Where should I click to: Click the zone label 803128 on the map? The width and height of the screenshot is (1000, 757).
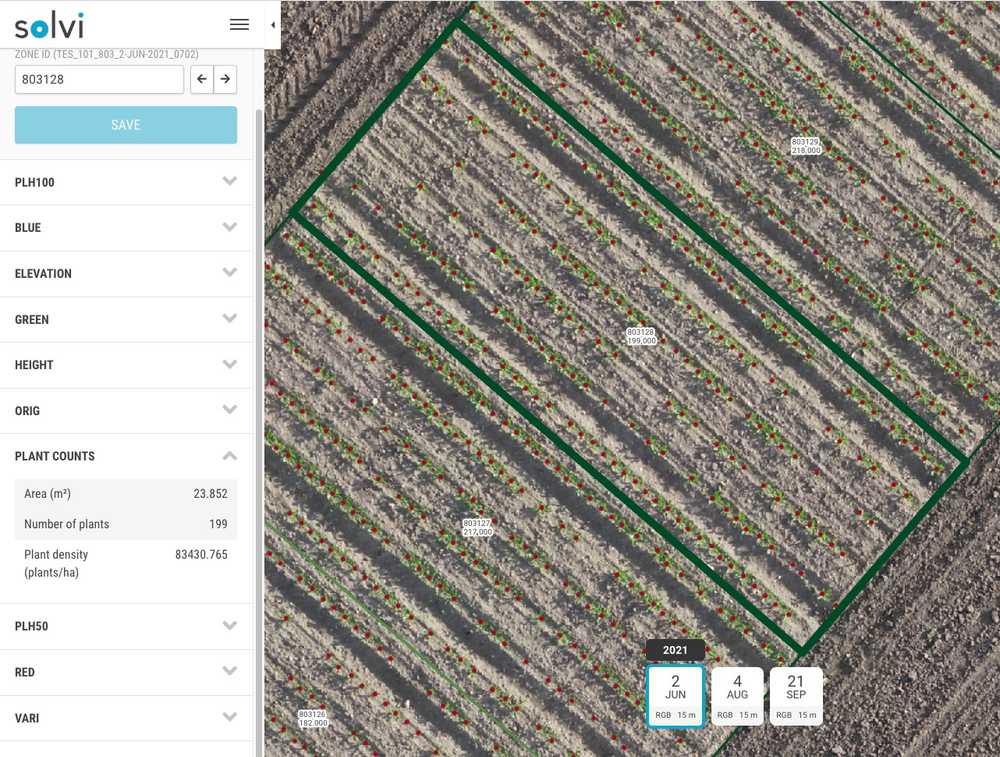[x=641, y=337]
